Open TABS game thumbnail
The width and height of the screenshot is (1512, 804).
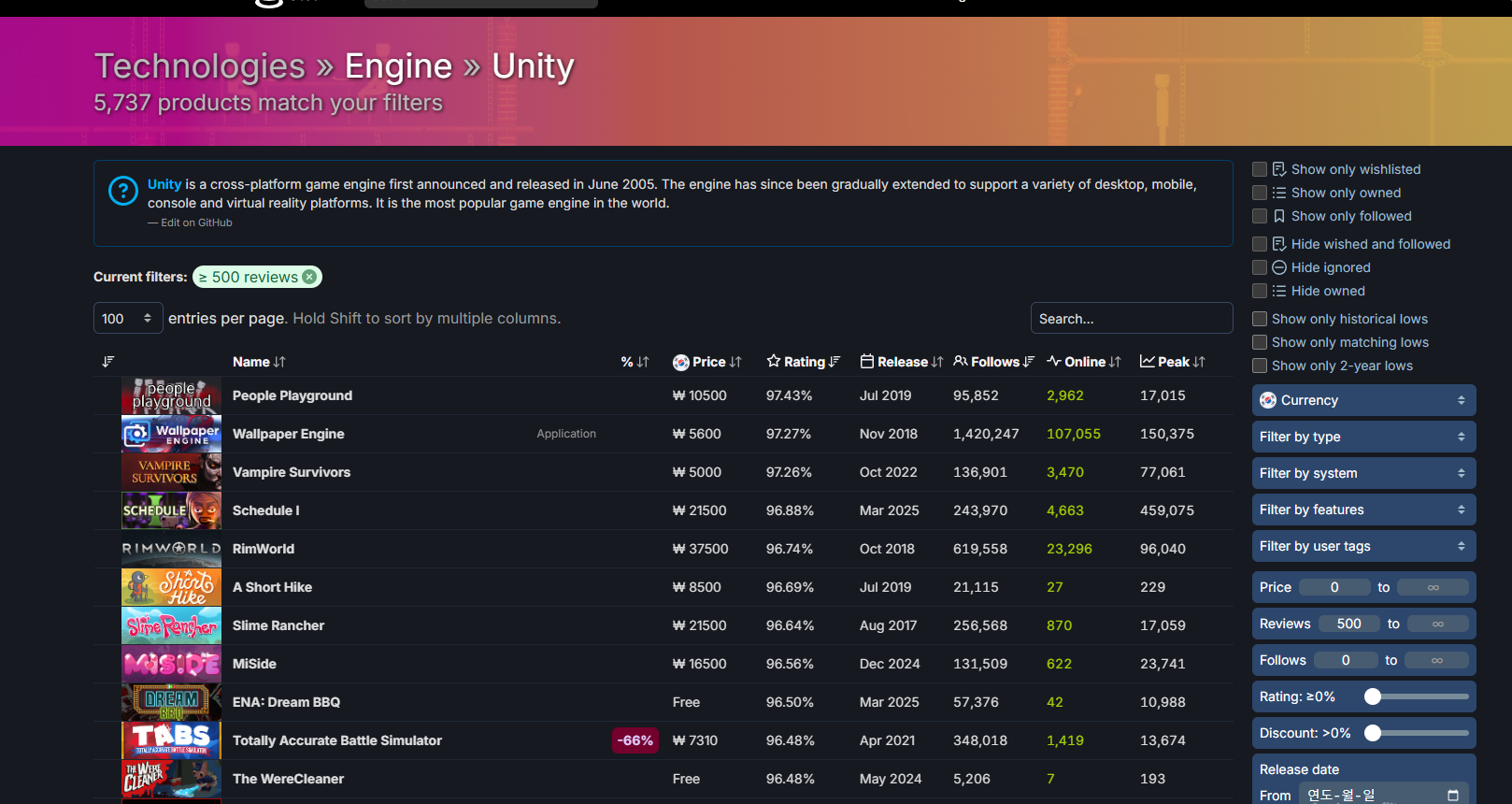(172, 740)
